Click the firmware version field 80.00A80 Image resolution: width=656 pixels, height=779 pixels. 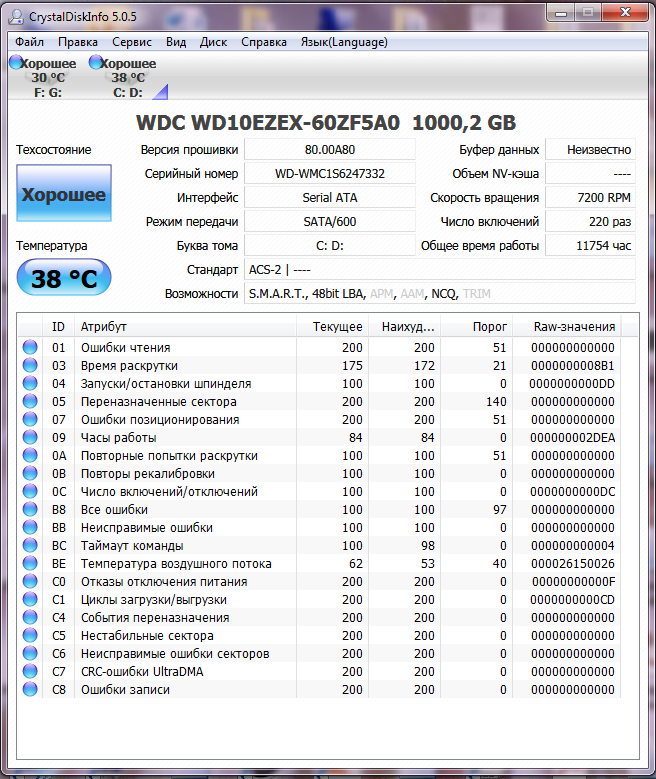pyautogui.click(x=329, y=150)
